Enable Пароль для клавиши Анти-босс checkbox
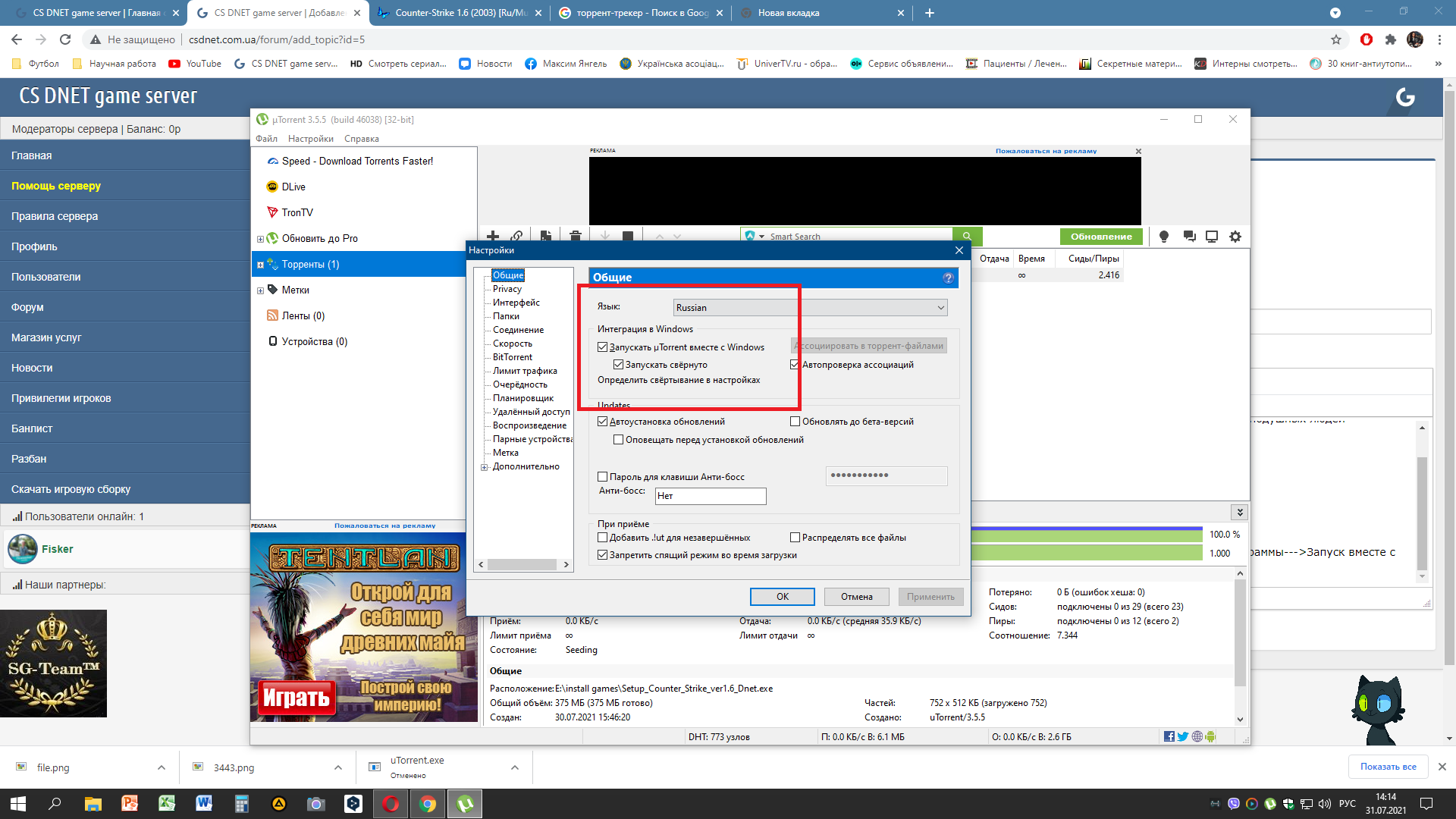1456x819 pixels. (603, 477)
